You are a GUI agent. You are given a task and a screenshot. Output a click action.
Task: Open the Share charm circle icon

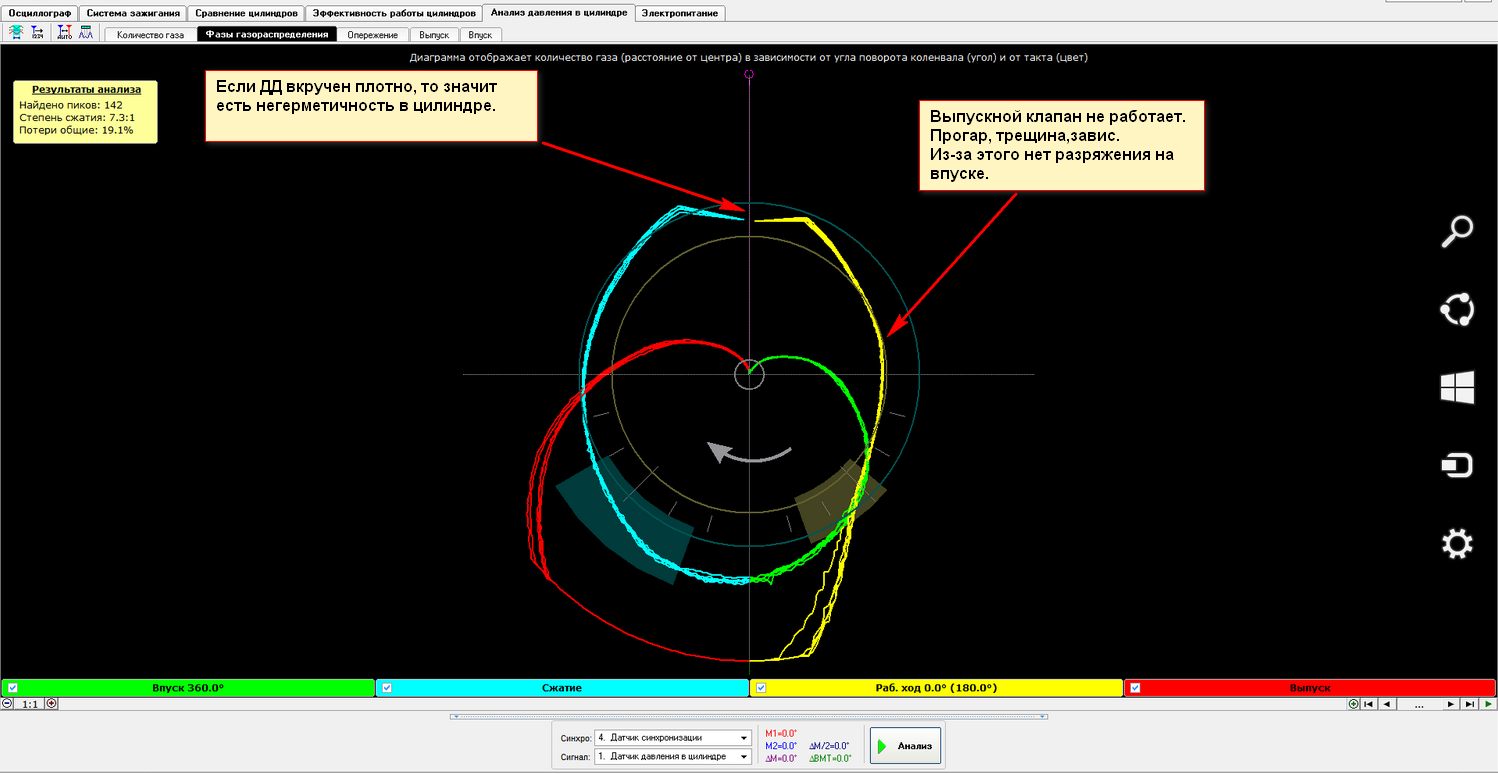(1456, 309)
